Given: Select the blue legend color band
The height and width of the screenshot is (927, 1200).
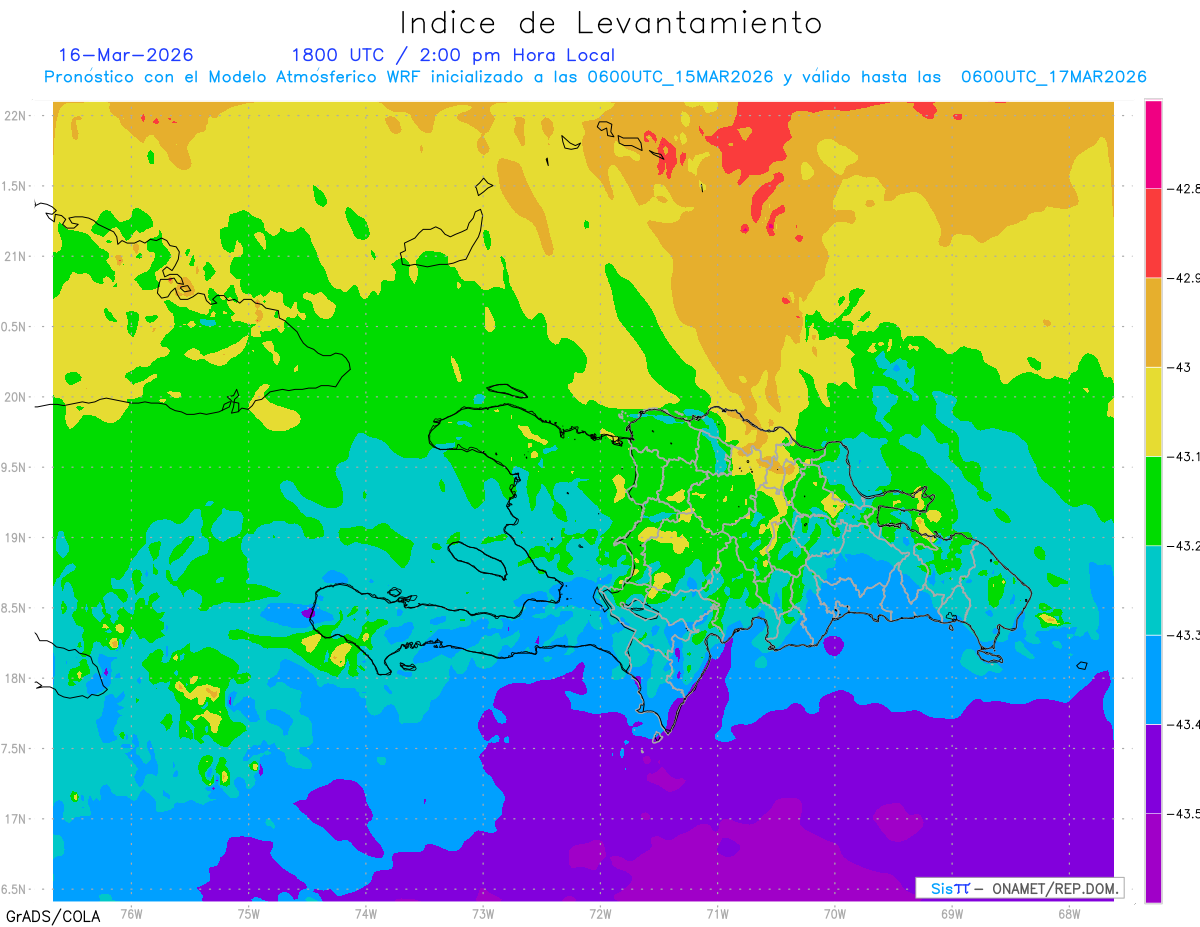Looking at the screenshot, I should coord(1153,679).
